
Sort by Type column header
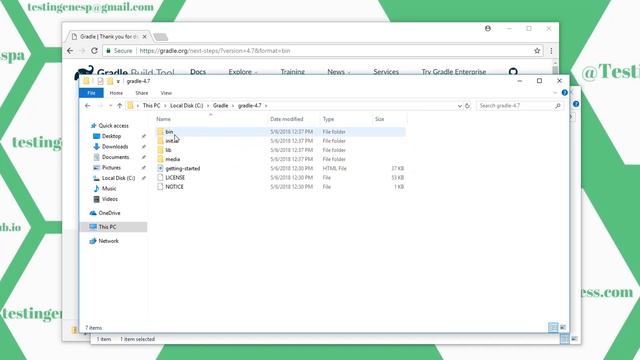coord(328,119)
